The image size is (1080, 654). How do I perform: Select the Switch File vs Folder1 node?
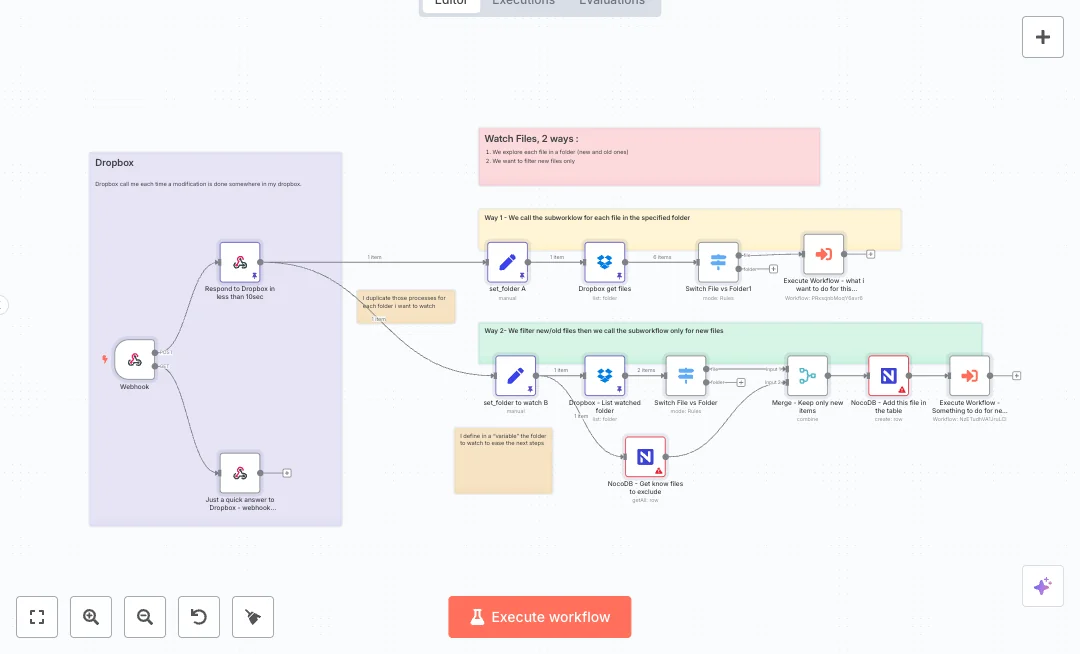718,262
